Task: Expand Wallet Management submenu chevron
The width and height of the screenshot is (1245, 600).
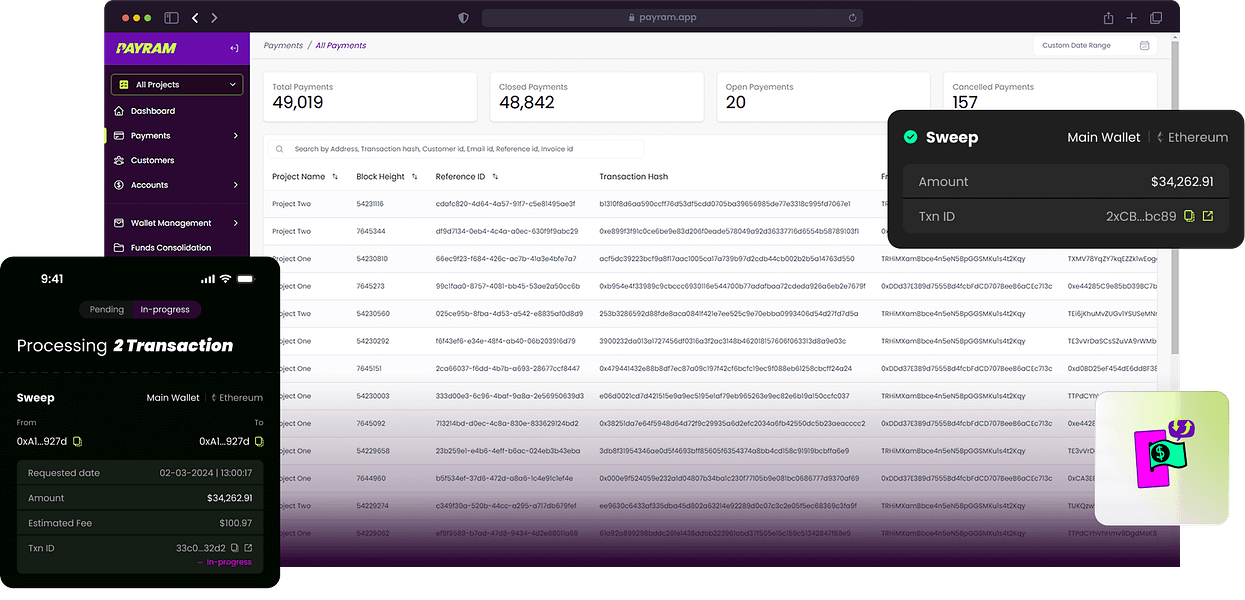Action: click(x=236, y=223)
